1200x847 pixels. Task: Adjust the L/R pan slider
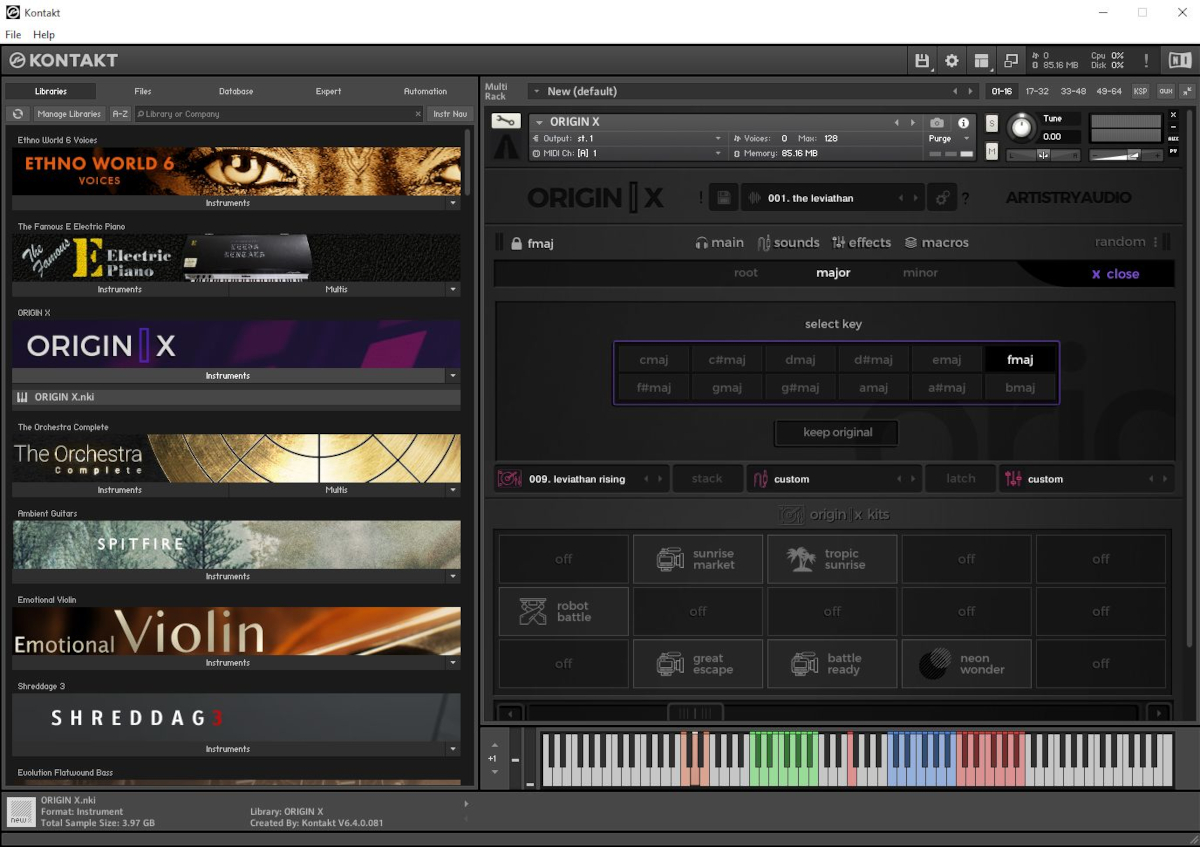1043,154
